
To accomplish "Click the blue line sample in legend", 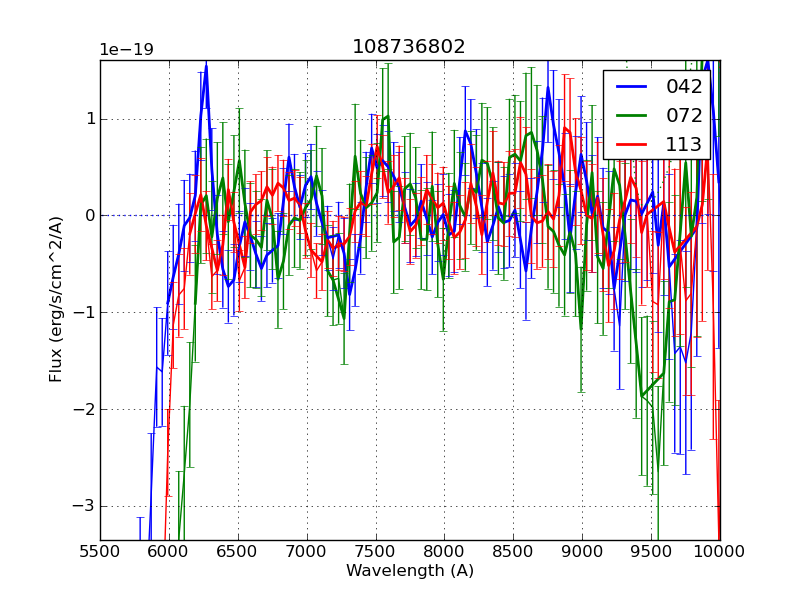I will pos(629,87).
